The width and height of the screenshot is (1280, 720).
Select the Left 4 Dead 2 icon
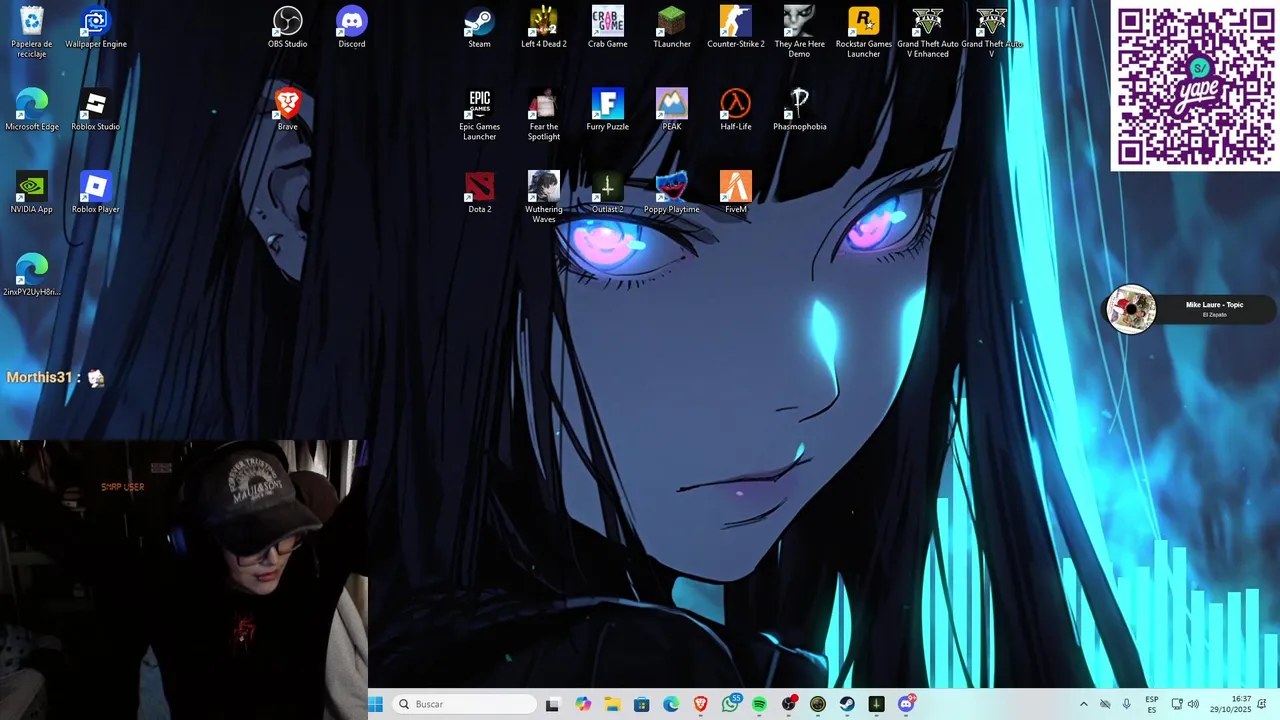pos(544,28)
